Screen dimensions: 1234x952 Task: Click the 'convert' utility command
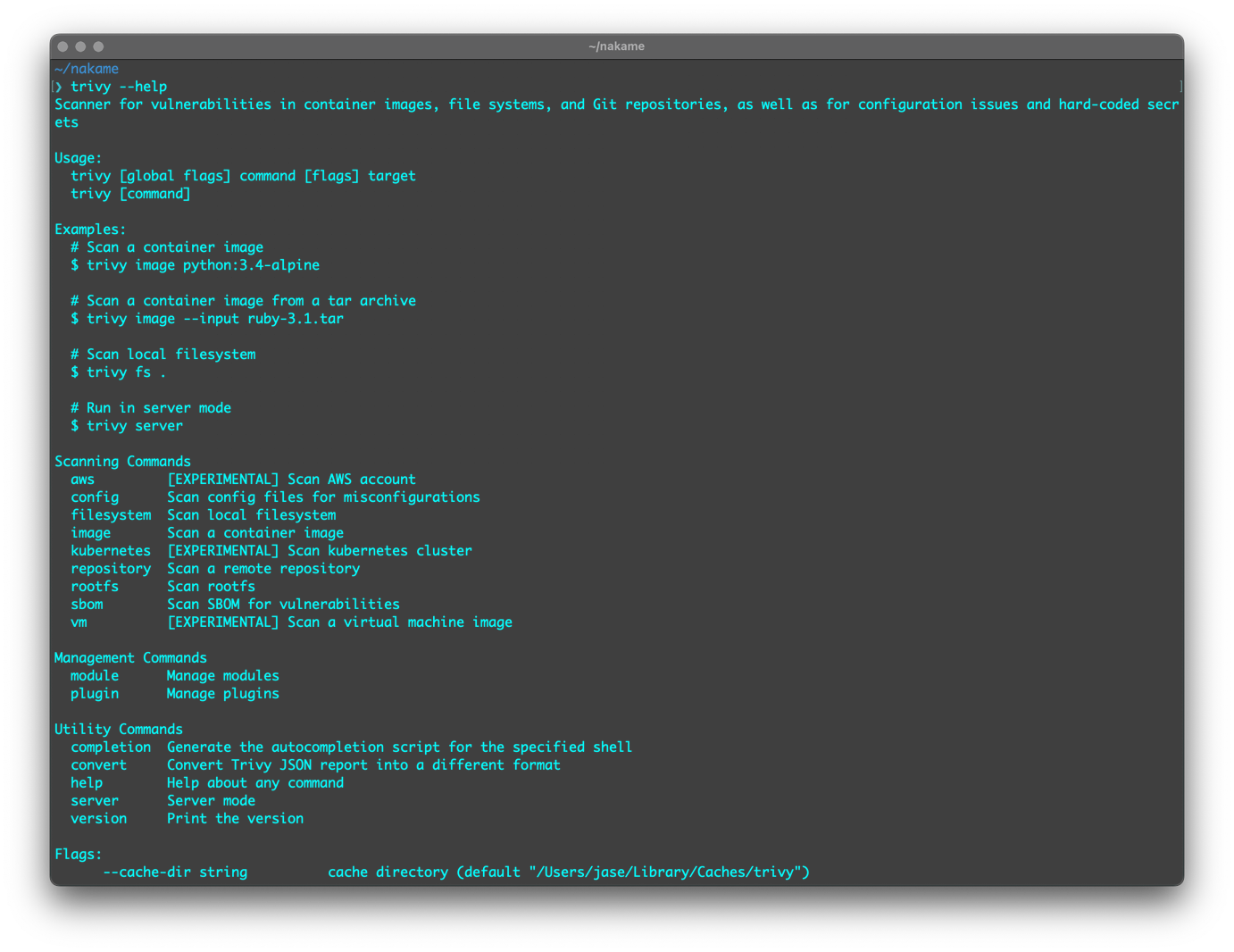pyautogui.click(x=99, y=765)
